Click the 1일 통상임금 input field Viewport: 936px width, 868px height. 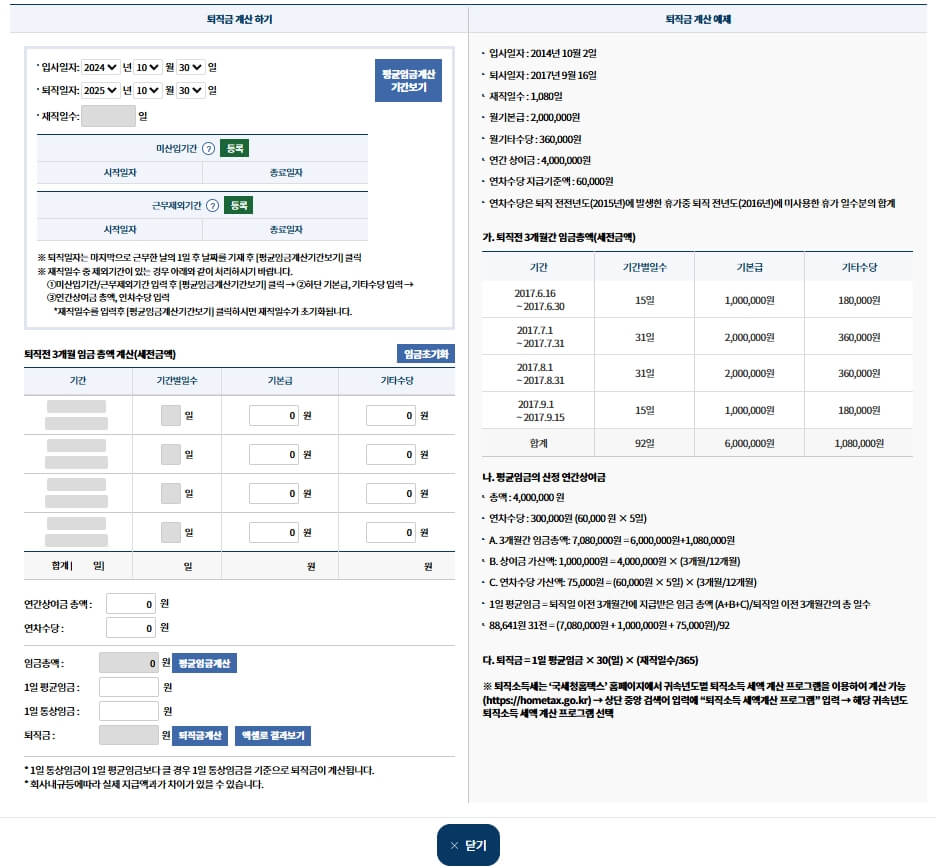coord(129,711)
